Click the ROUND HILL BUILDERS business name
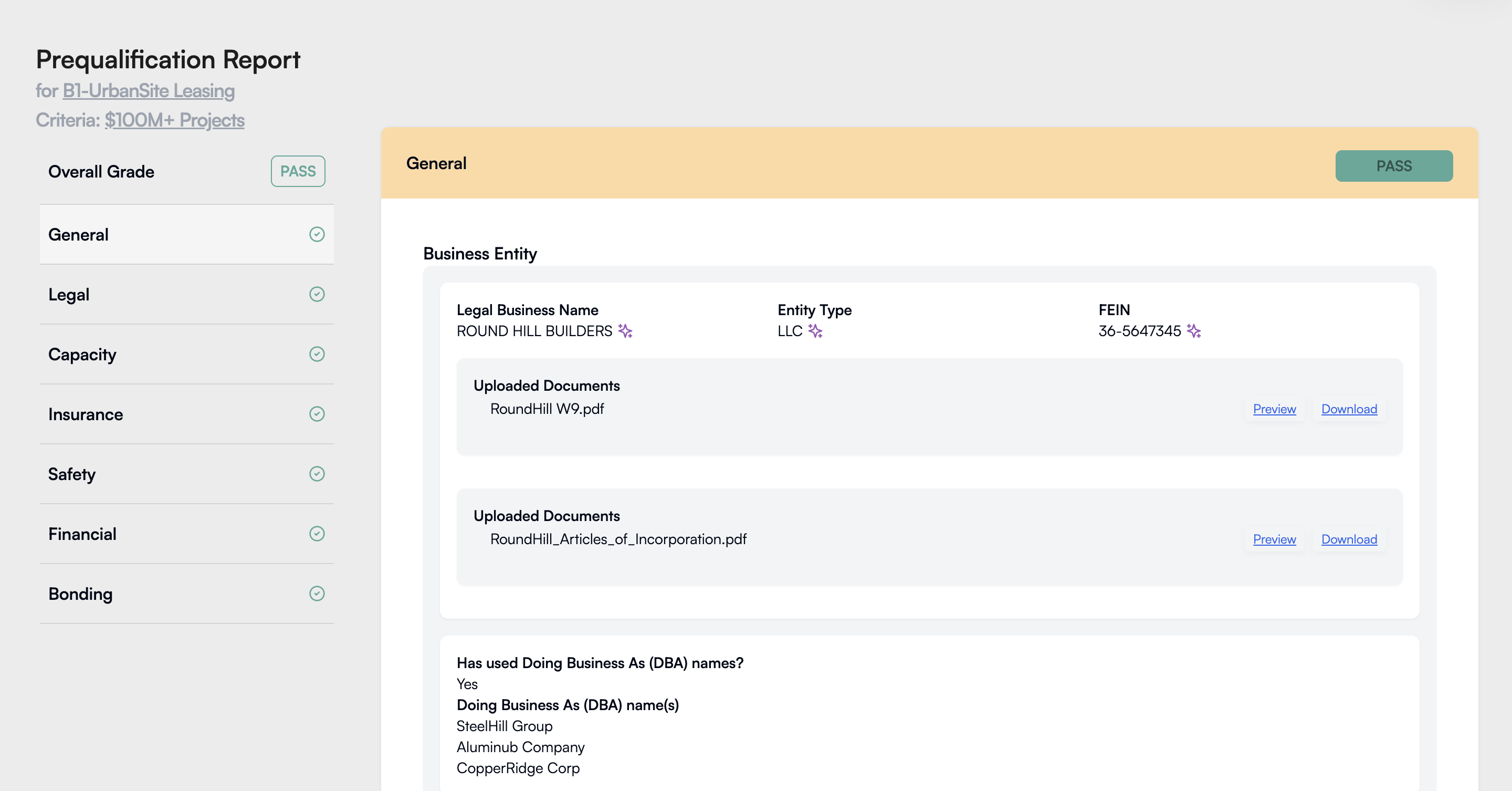 (534, 331)
